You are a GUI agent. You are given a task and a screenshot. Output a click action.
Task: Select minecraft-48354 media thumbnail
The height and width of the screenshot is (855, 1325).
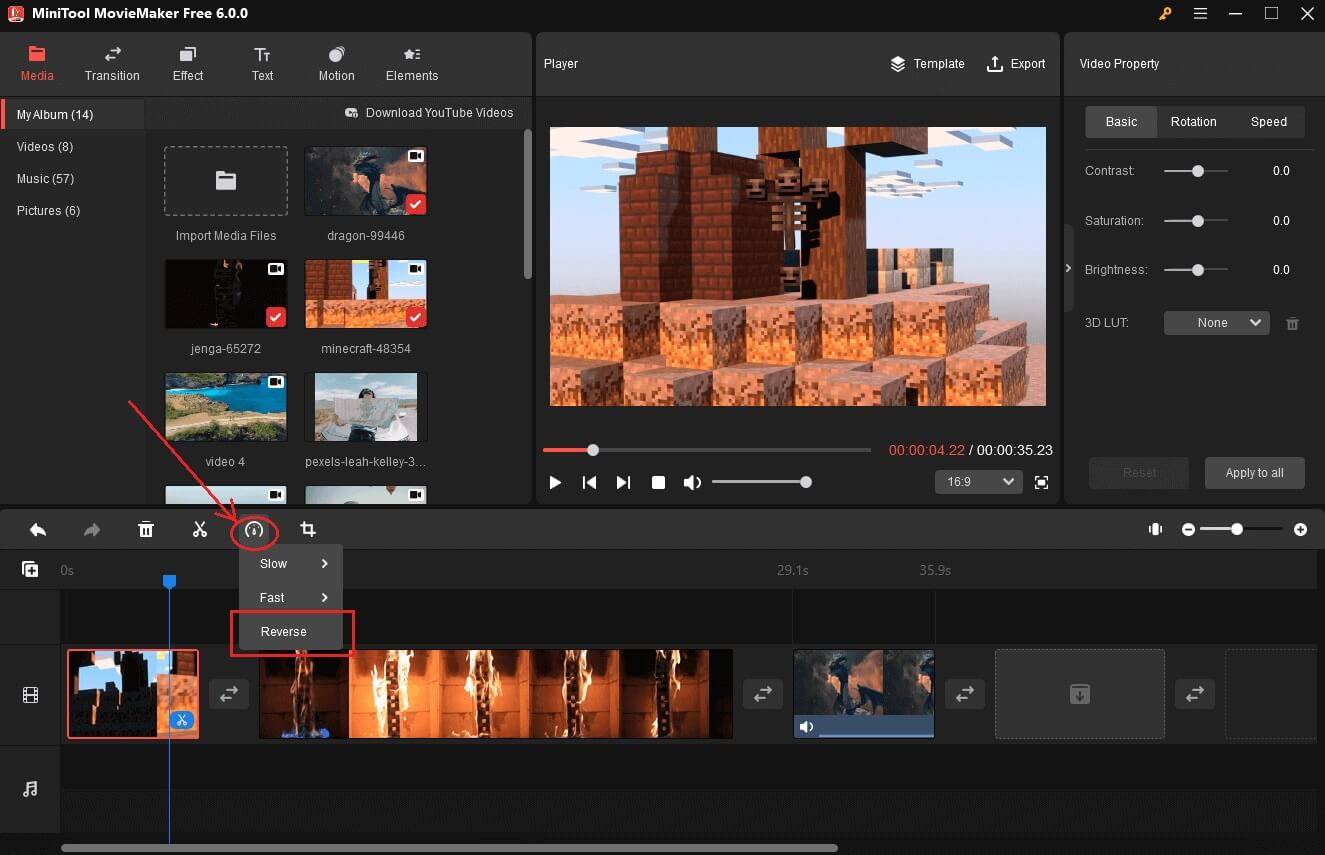[x=366, y=294]
